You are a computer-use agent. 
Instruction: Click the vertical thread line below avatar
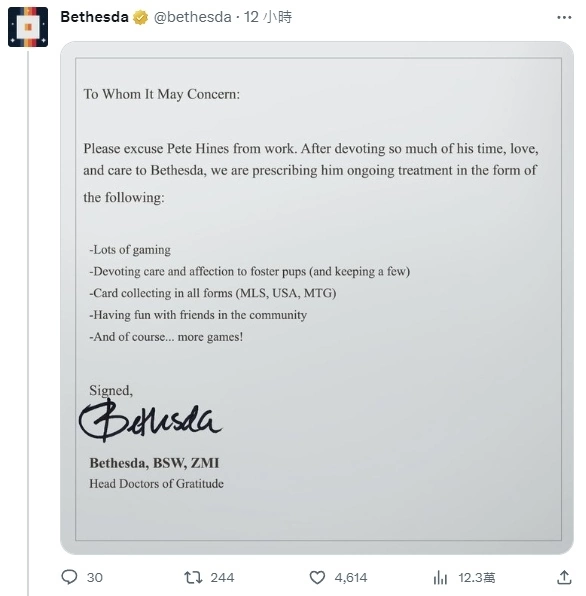[x=28, y=323]
